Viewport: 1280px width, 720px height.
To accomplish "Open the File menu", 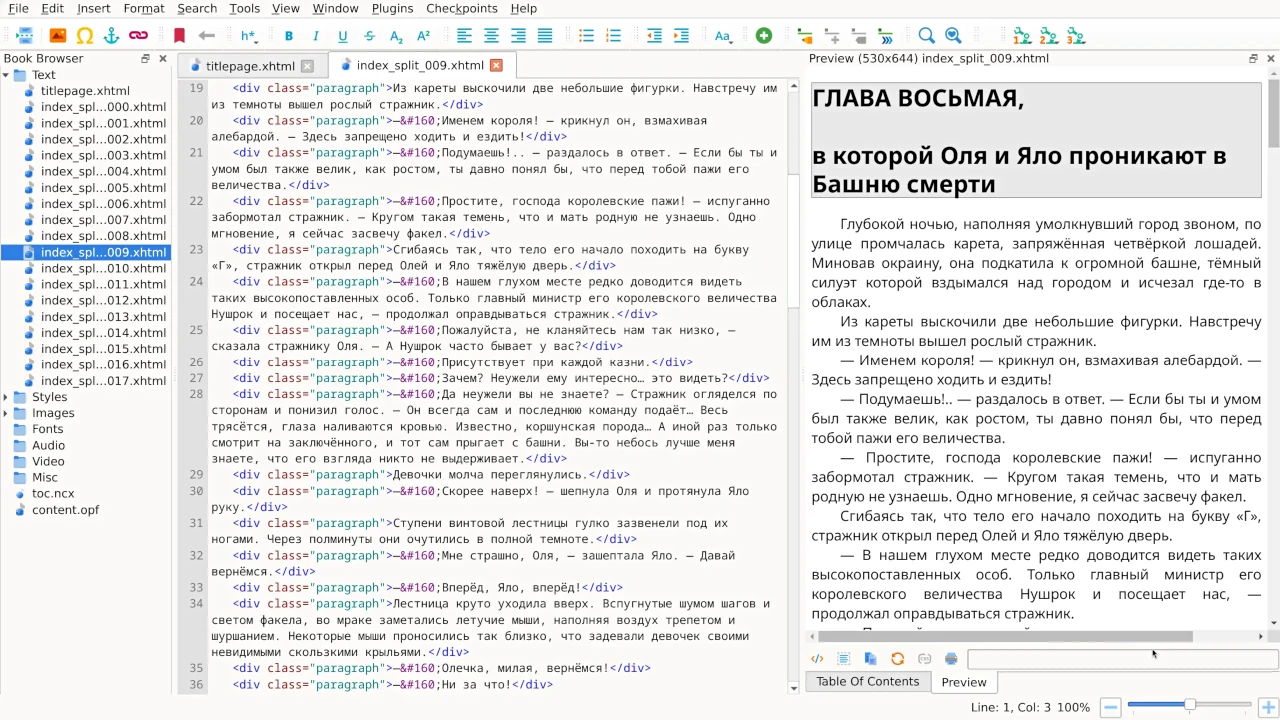I will (18, 8).
